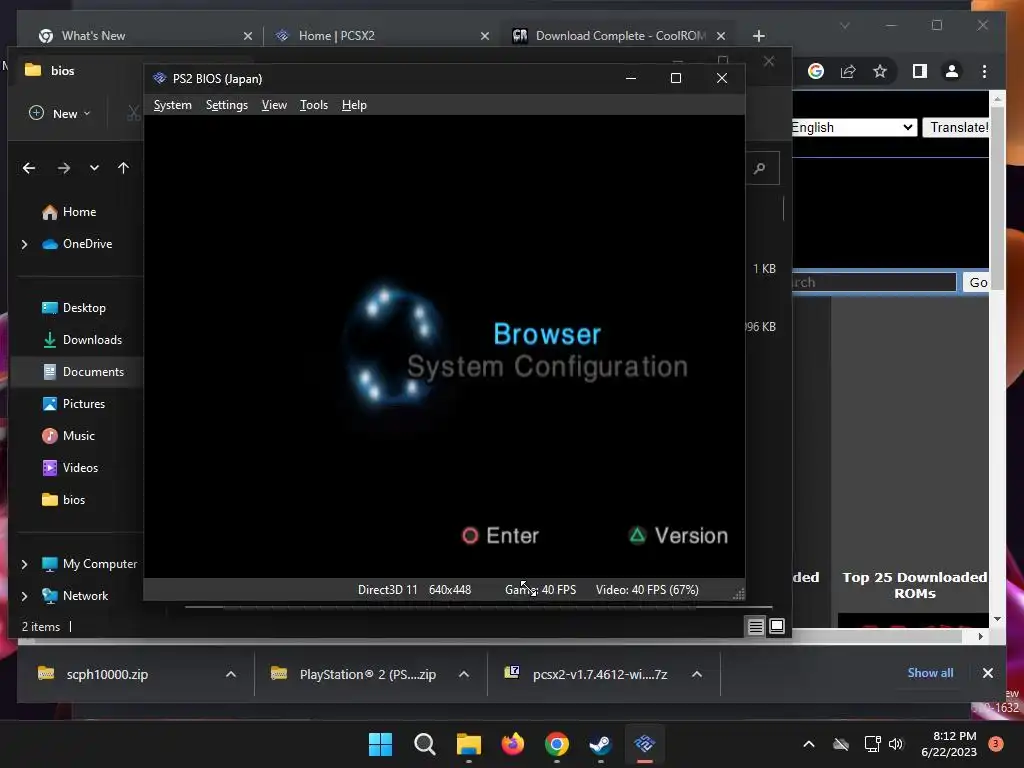The width and height of the screenshot is (1024, 768).
Task: Open scph10000.zip download options chevron
Action: pos(231,674)
